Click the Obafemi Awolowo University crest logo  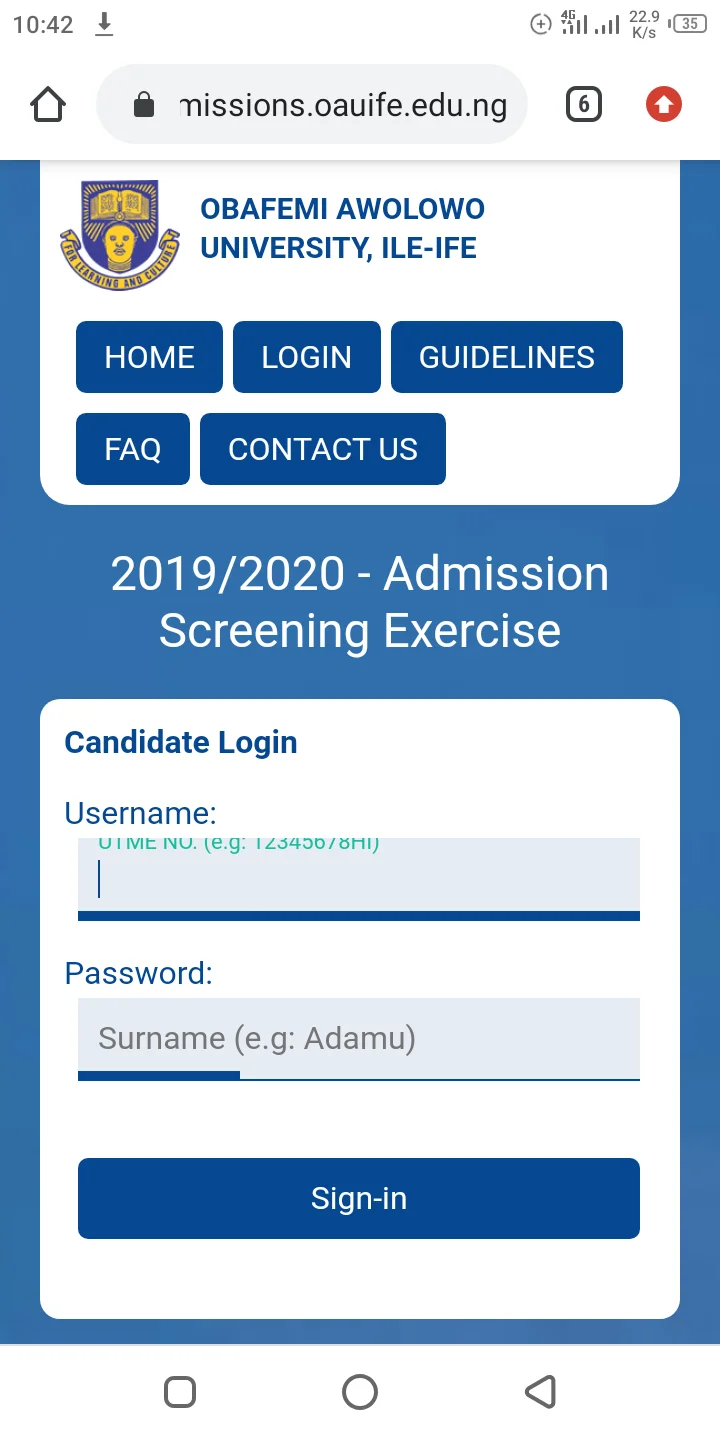[119, 235]
